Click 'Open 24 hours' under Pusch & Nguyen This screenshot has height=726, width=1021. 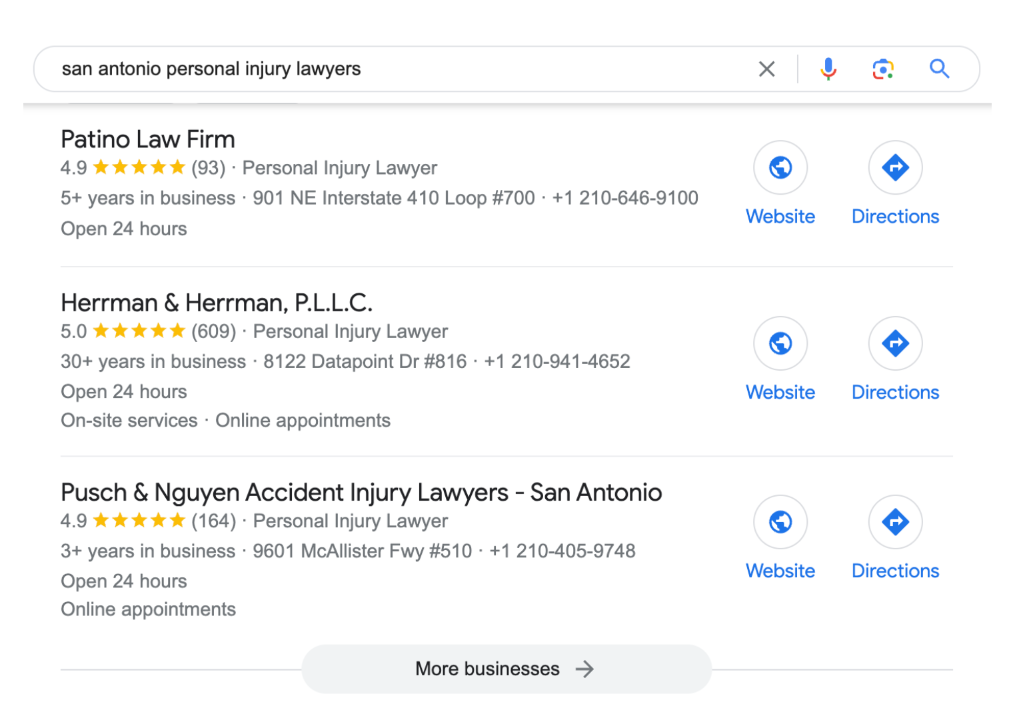point(124,581)
